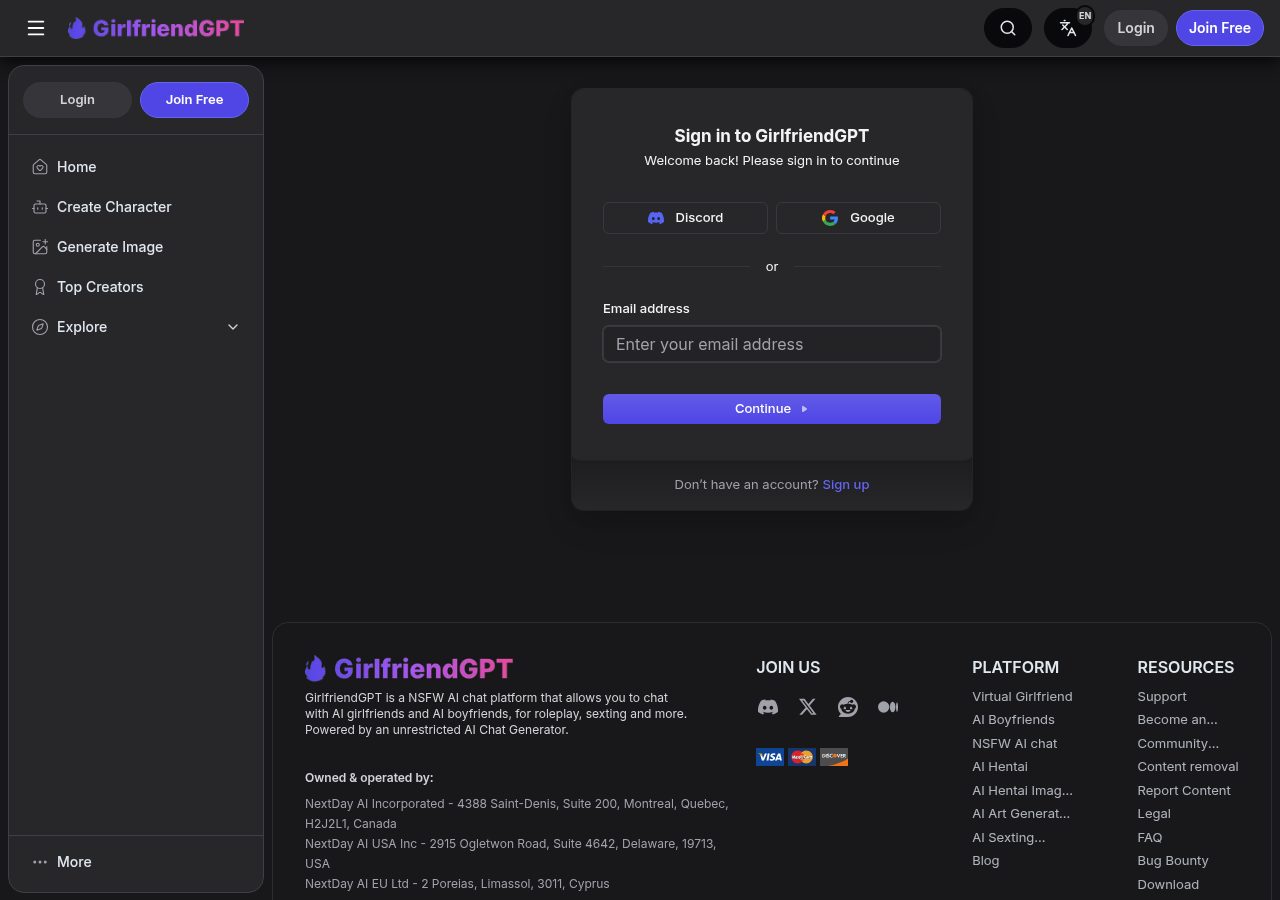This screenshot has width=1280, height=900.
Task: Click the Continue button
Action: [x=772, y=409]
